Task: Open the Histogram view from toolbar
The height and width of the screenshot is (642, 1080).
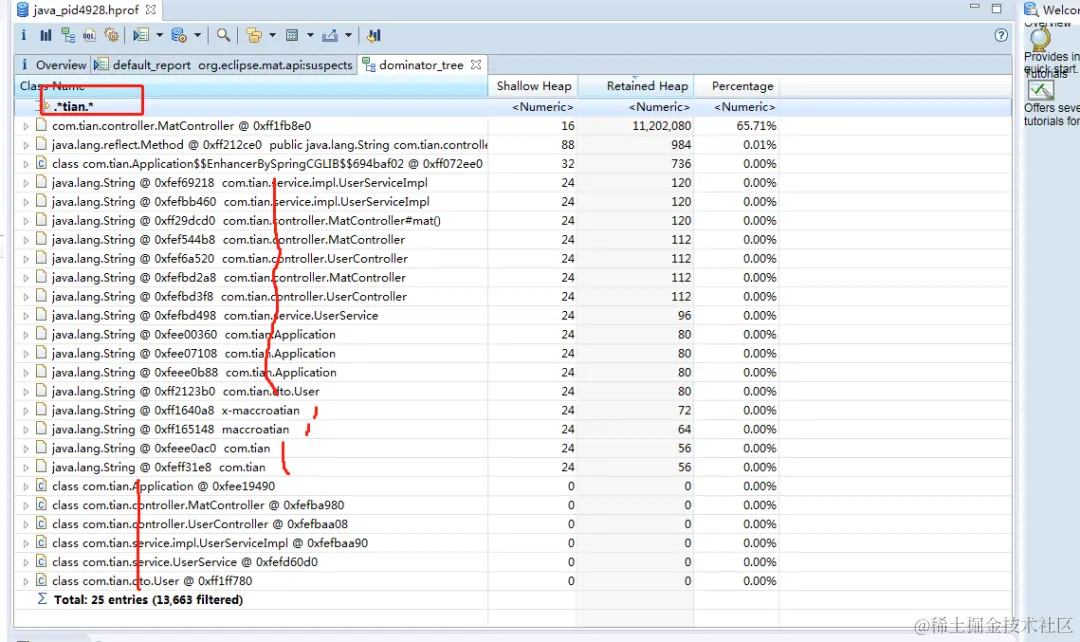Action: click(46, 35)
